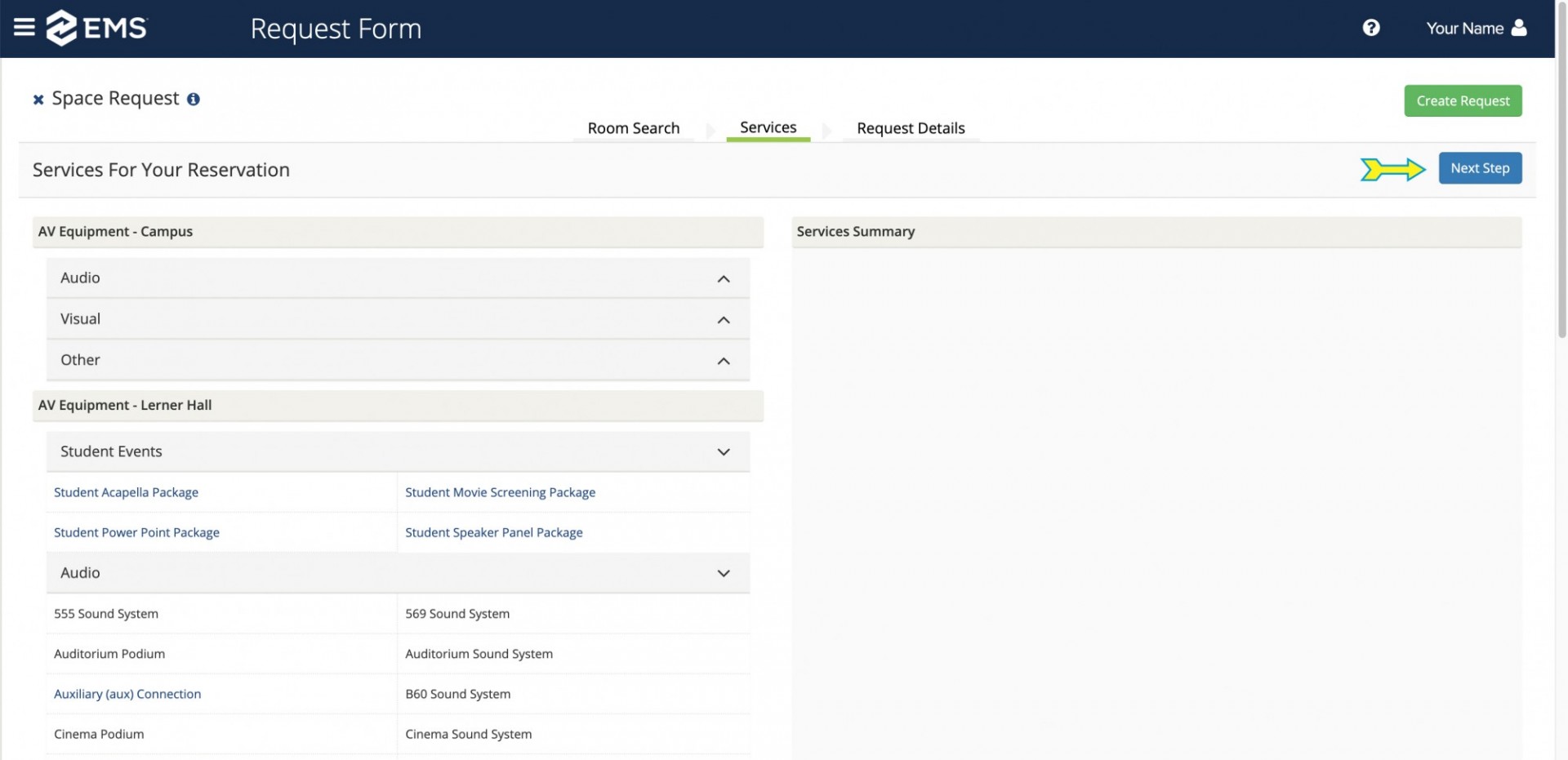
Task: Open the help question mark icon
Action: 1371,28
